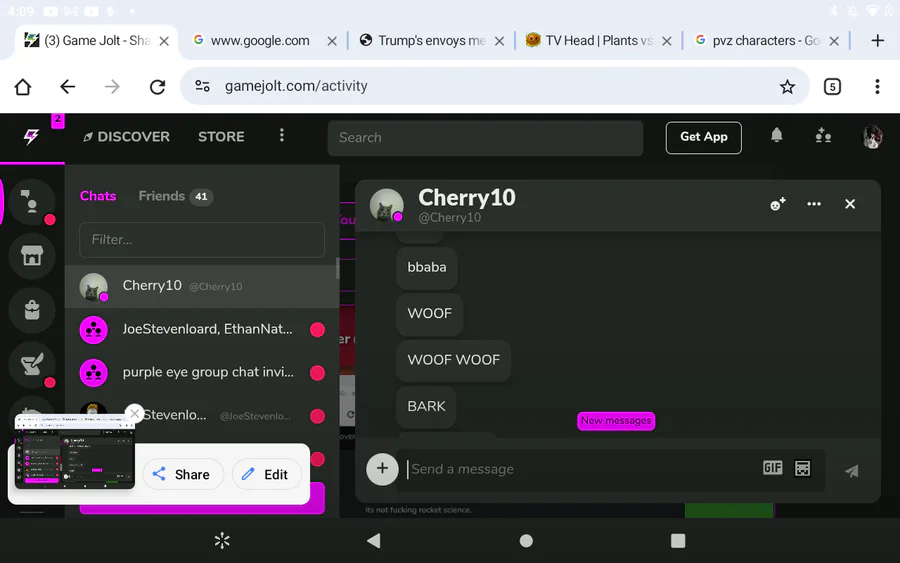The image size is (900, 563).
Task: Reload the page
Action: (x=157, y=87)
